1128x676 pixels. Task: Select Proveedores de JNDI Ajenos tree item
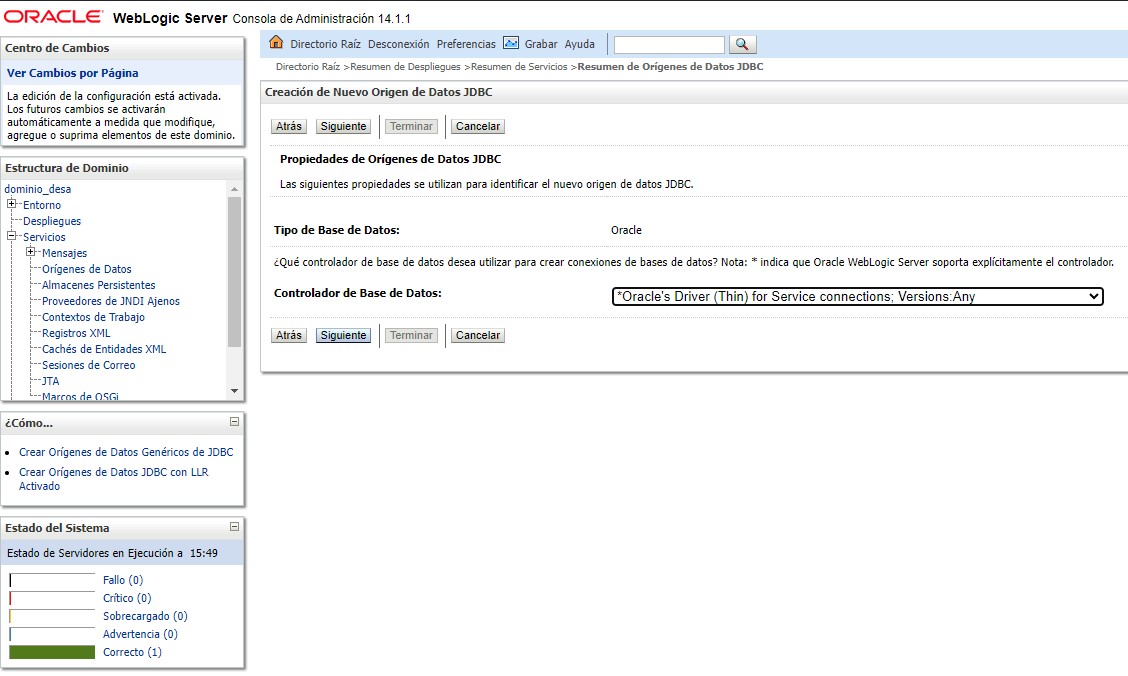(111, 301)
